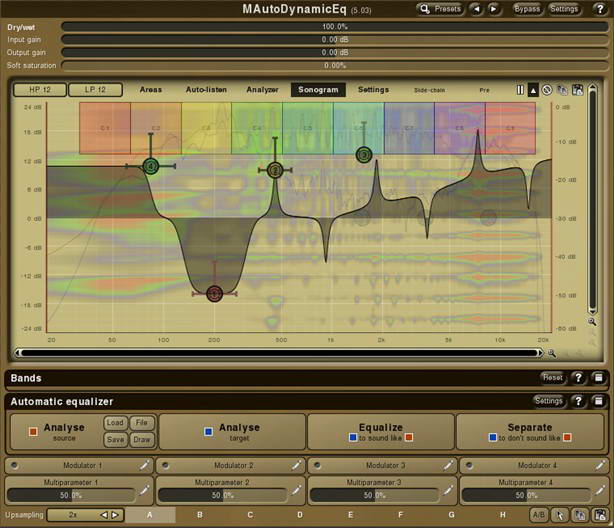Enable the LP 12 low-pass filter
614x528 pixels.
98,90
